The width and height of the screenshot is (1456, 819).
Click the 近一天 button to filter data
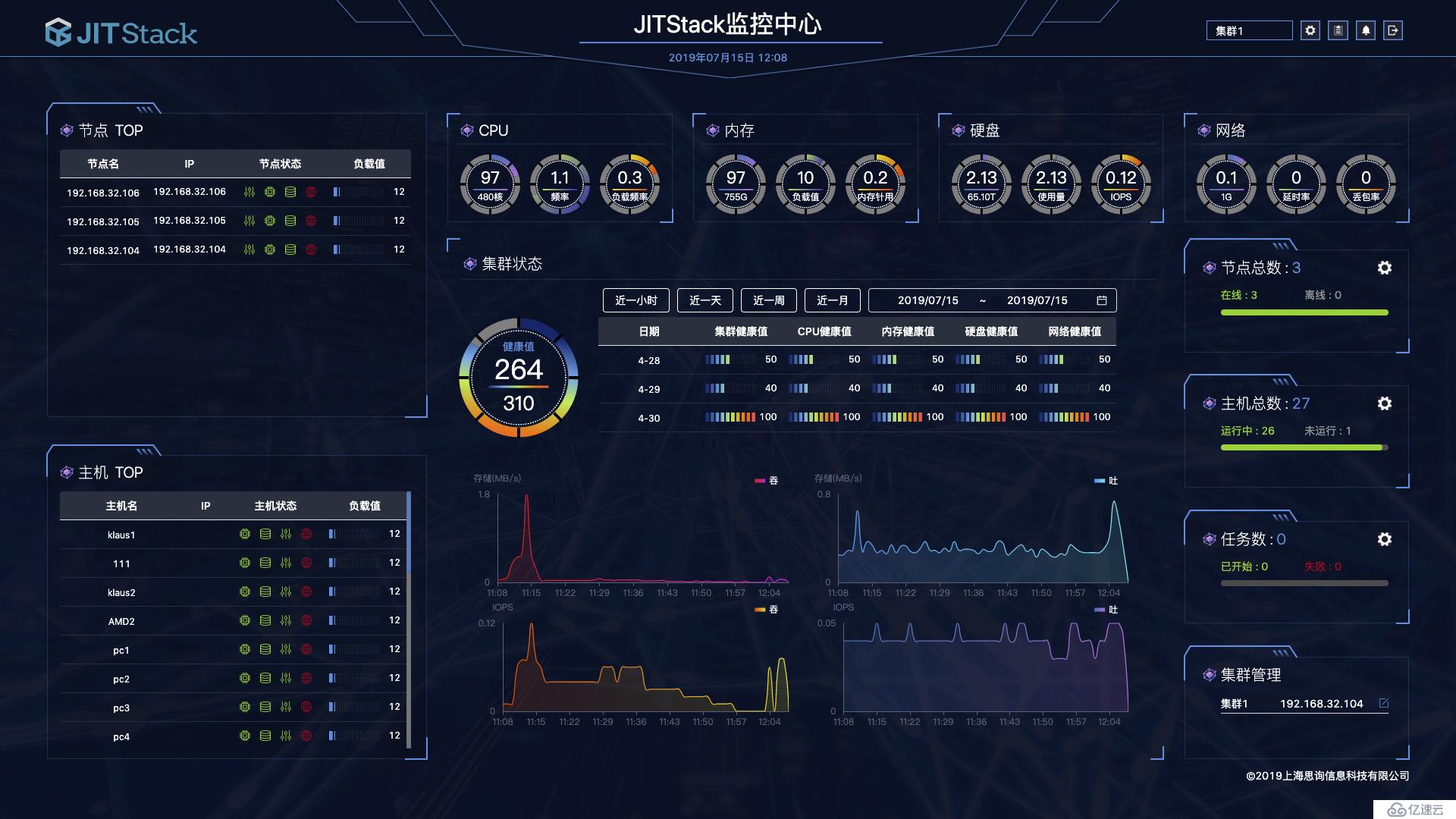705,300
